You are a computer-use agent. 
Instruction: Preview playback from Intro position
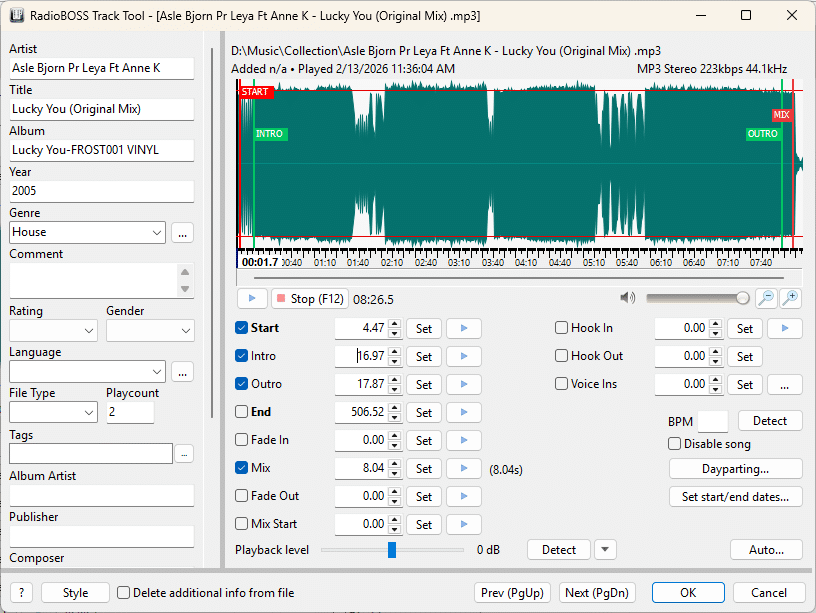coord(464,356)
